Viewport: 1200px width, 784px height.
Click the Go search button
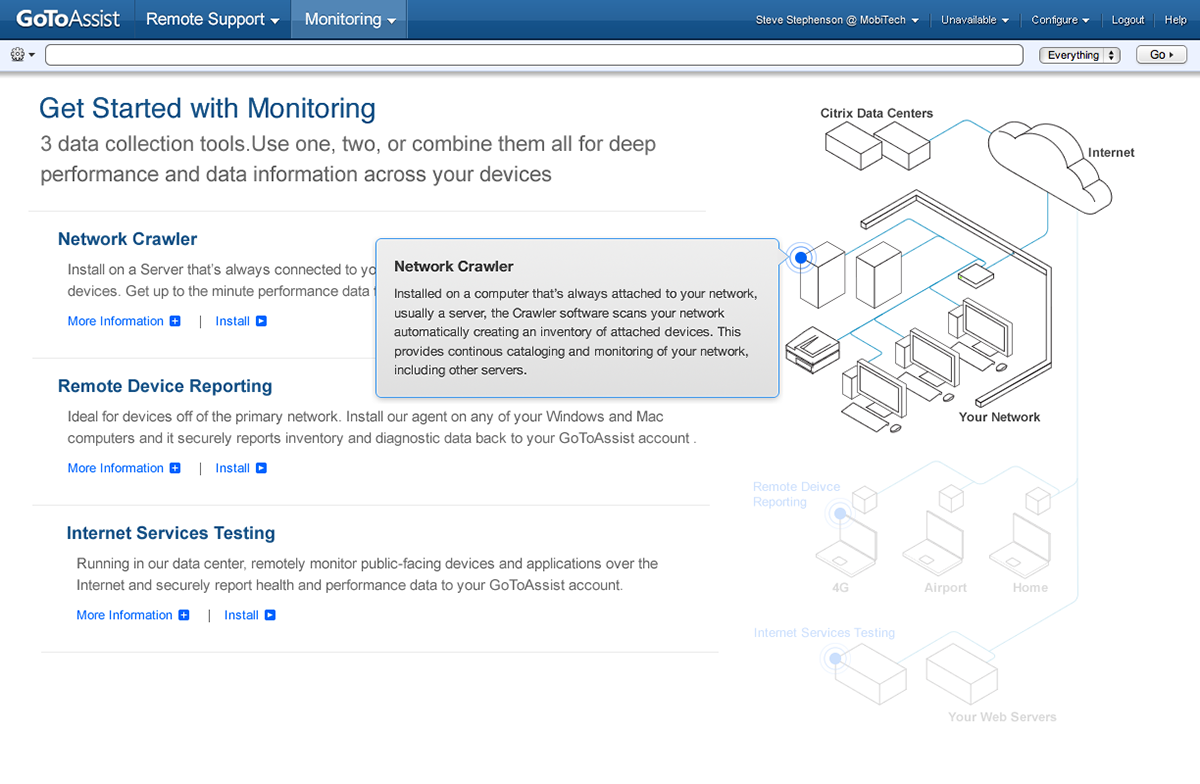[x=1162, y=55]
